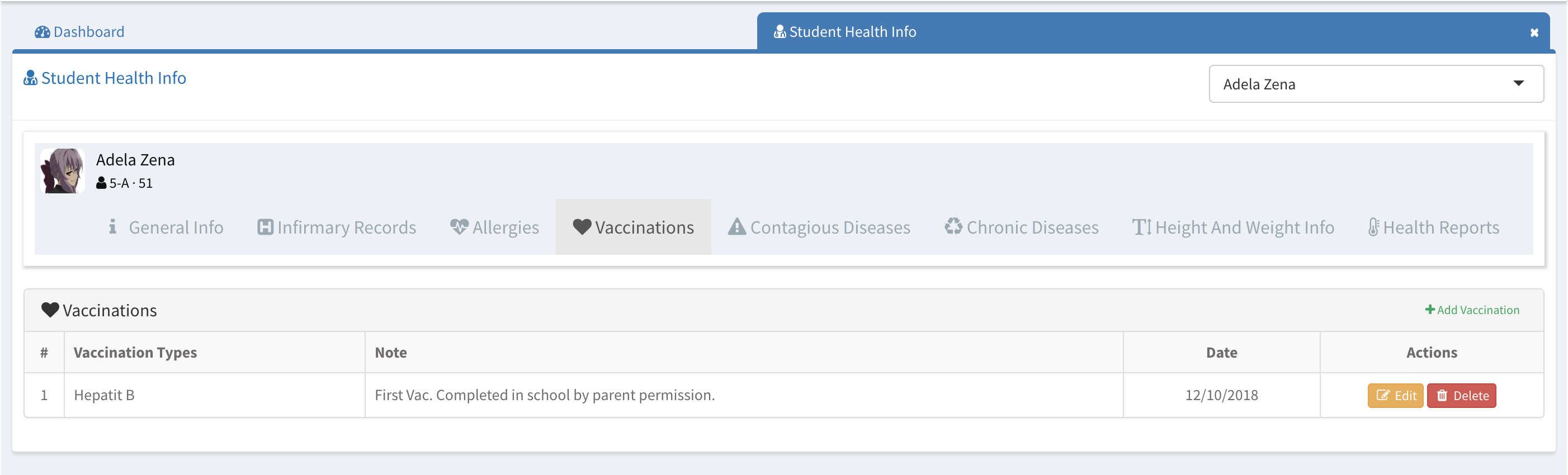Image resolution: width=1568 pixels, height=475 pixels.
Task: Click the recycle icon for Chronic Diseases
Action: (953, 226)
